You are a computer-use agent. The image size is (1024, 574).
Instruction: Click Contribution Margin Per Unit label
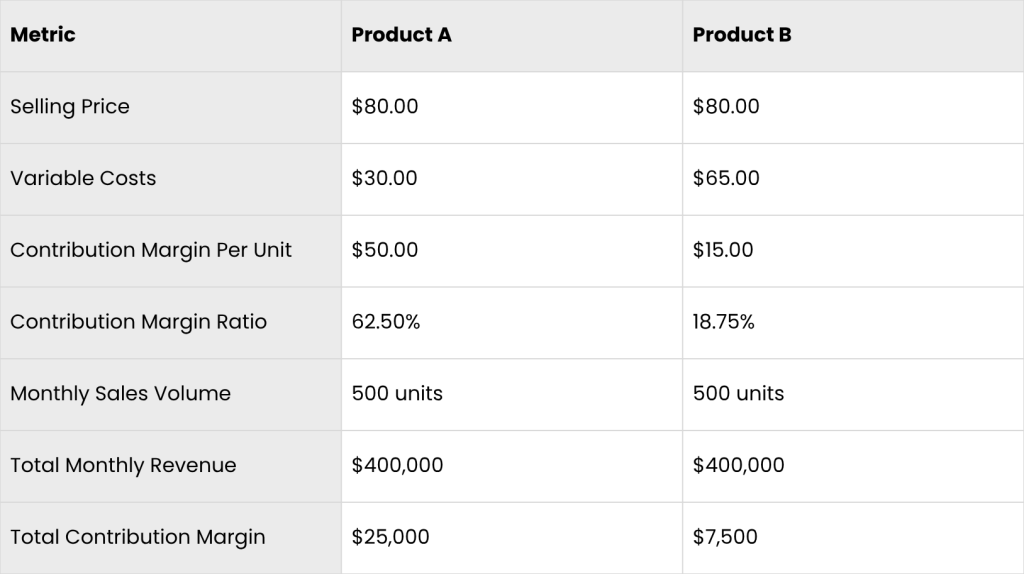[x=151, y=250]
